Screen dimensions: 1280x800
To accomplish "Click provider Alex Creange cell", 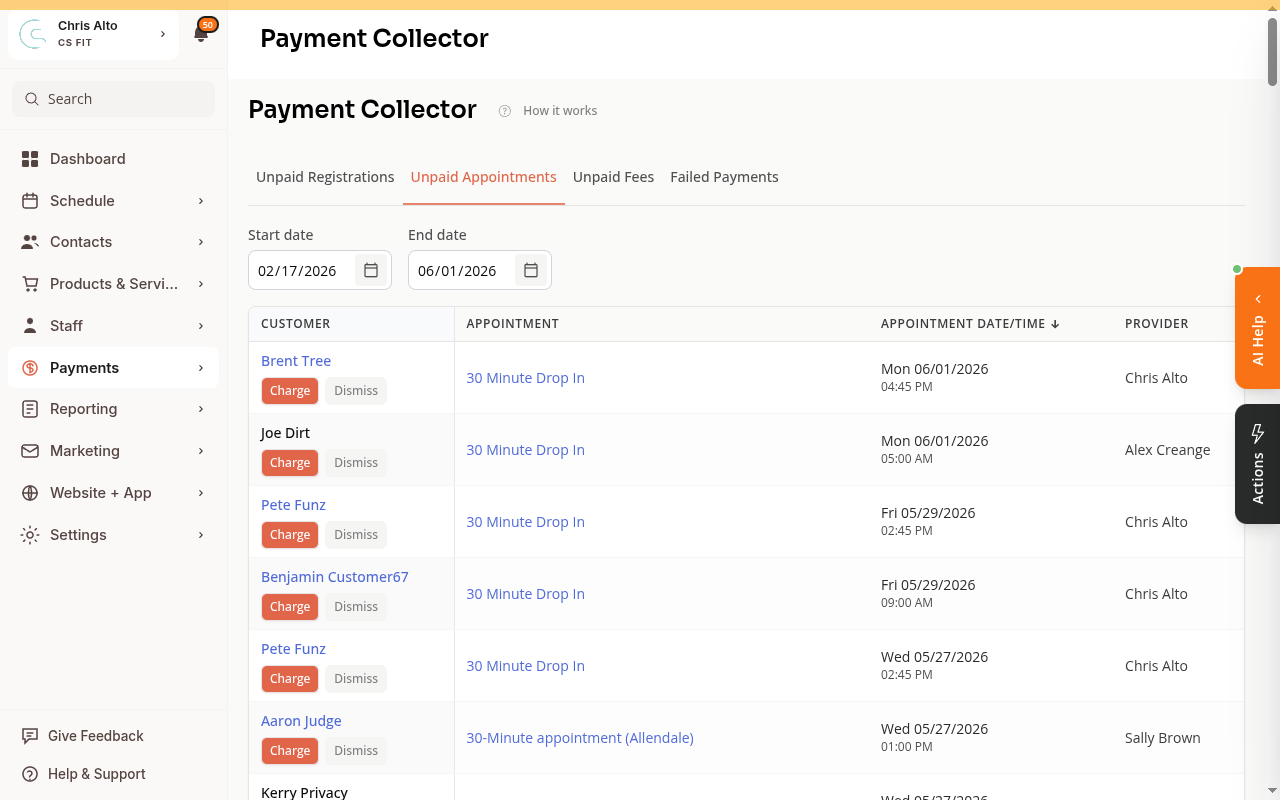I will pos(1168,450).
